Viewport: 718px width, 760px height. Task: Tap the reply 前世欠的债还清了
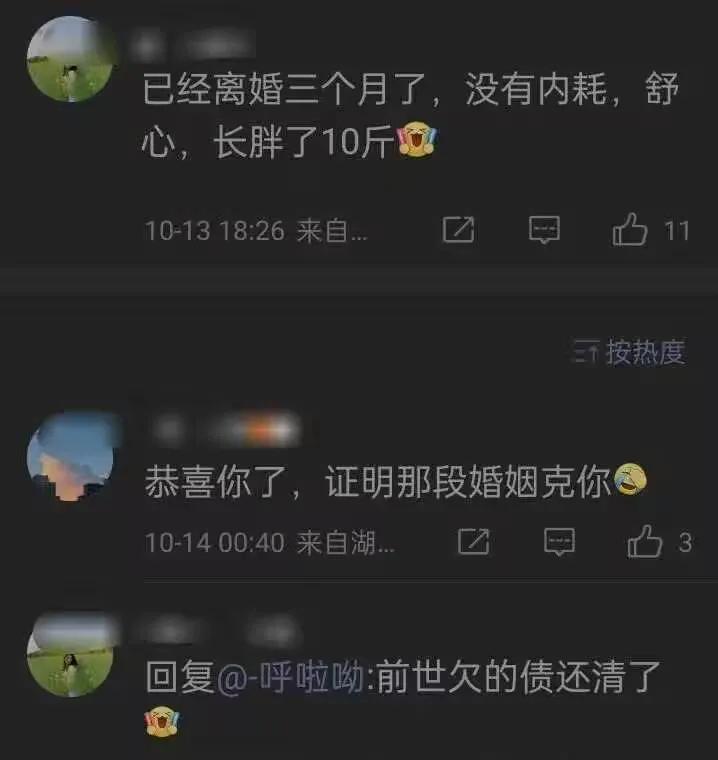pos(517,677)
